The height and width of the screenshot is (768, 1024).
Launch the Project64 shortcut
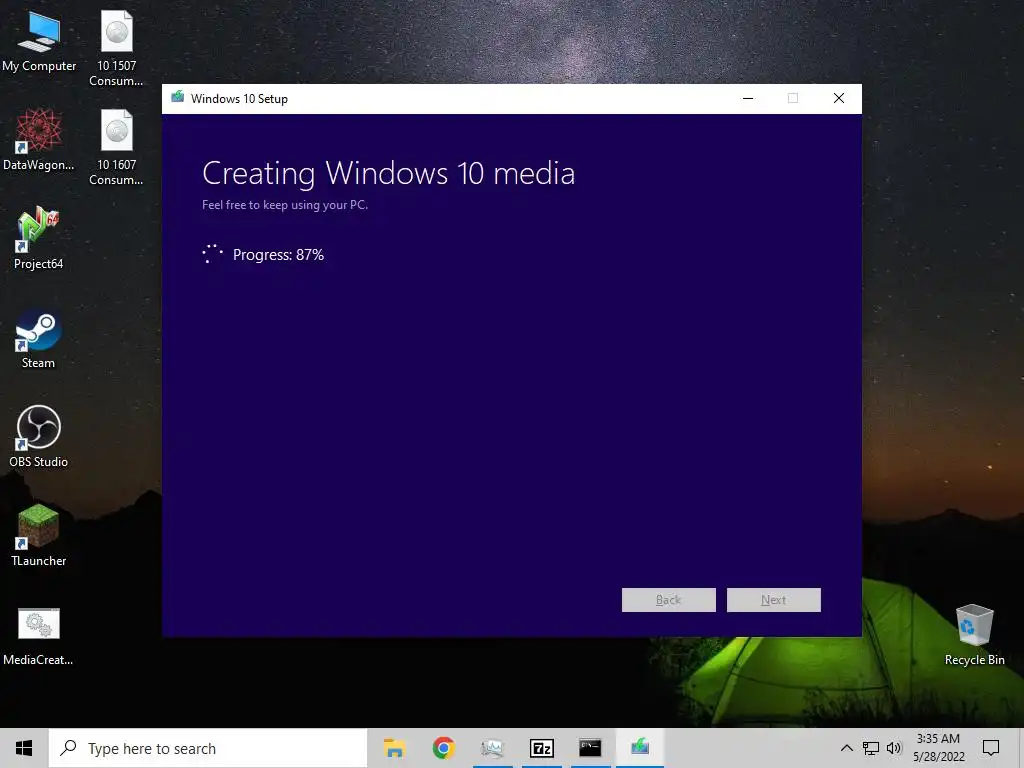coord(39,238)
